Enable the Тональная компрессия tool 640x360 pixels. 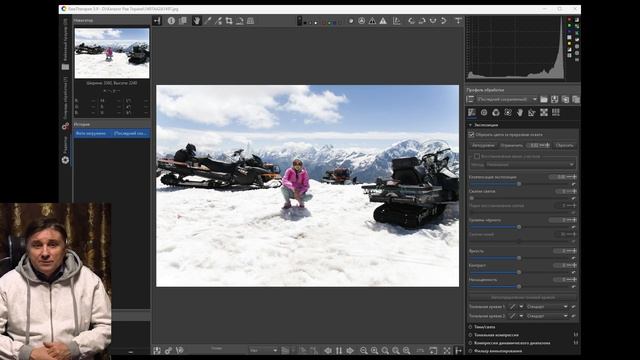(470, 335)
